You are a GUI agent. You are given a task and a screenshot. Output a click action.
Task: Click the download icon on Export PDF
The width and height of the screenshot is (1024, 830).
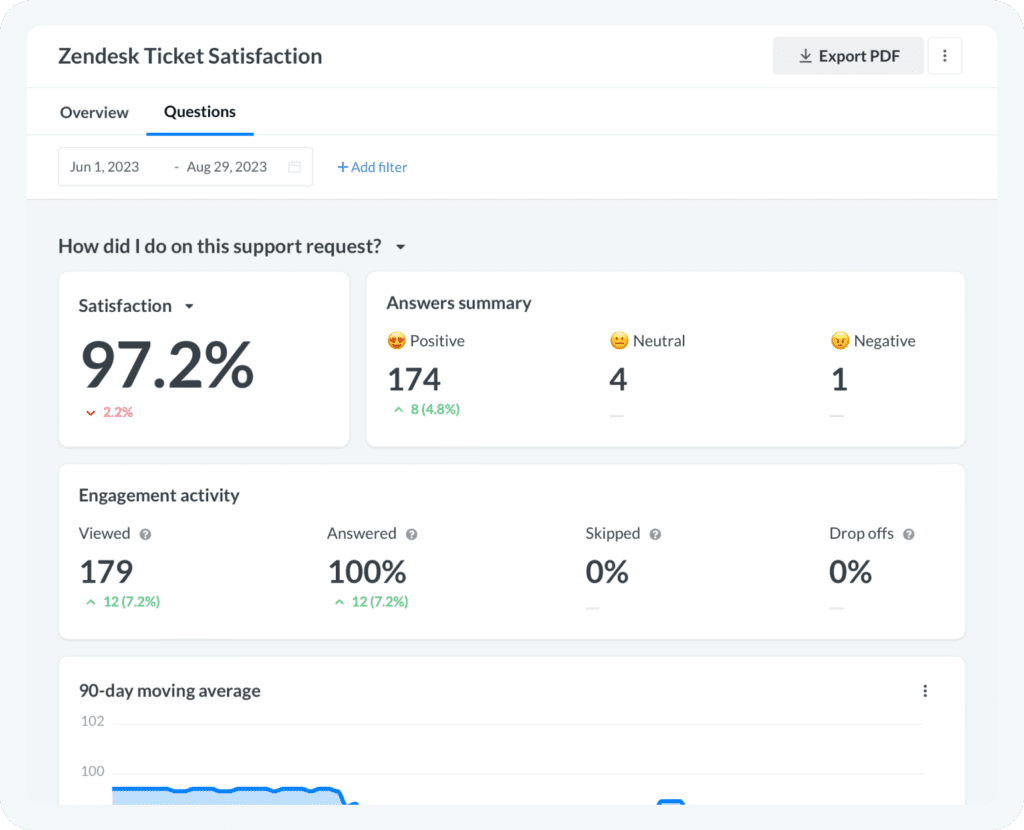(805, 56)
